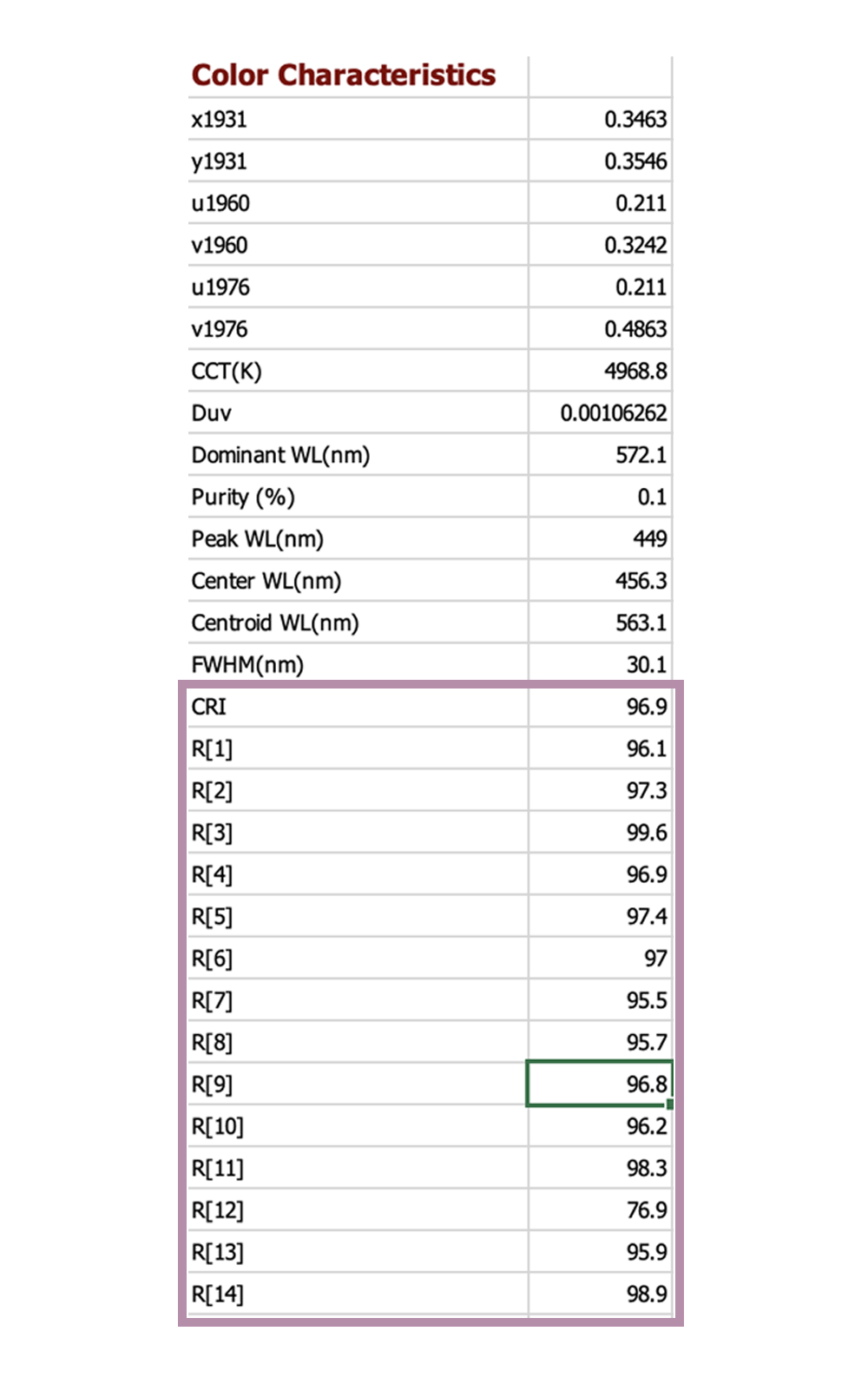Select the Center WL(nm) label cell
Screen dimensions: 868x1397
358,581
